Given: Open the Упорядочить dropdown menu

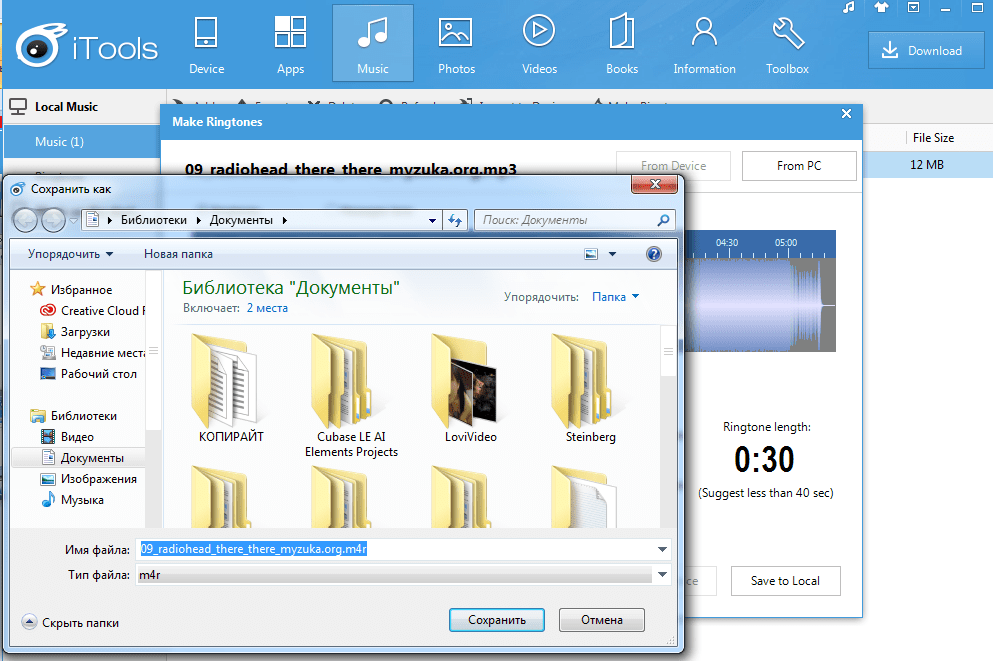Looking at the screenshot, I should pos(70,254).
